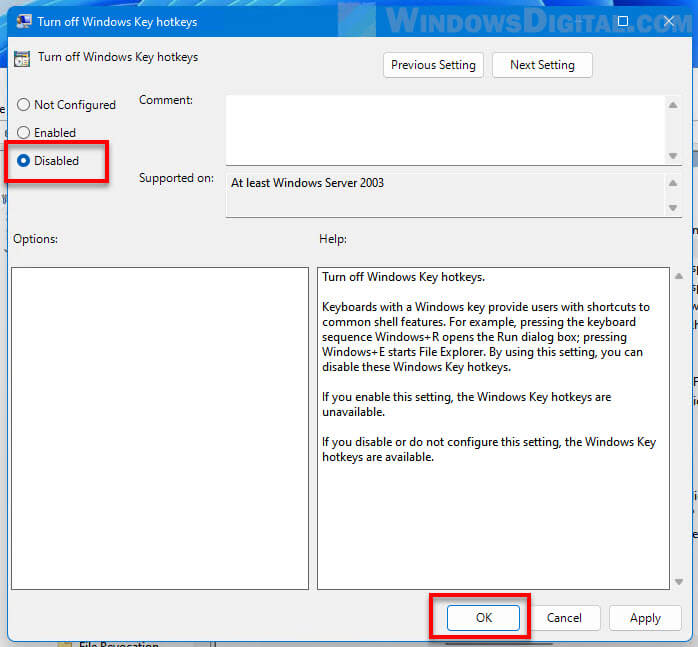Confirm with the OK button
The height and width of the screenshot is (647, 698).
click(x=483, y=618)
